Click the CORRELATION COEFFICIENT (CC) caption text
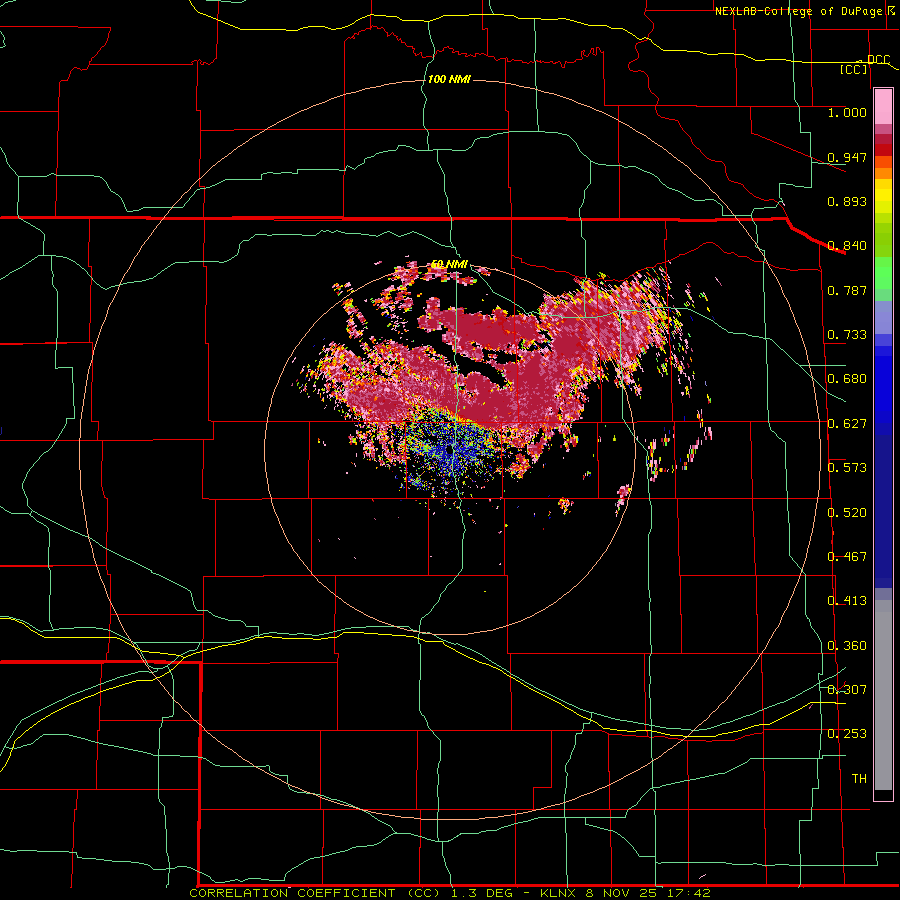 [315, 893]
